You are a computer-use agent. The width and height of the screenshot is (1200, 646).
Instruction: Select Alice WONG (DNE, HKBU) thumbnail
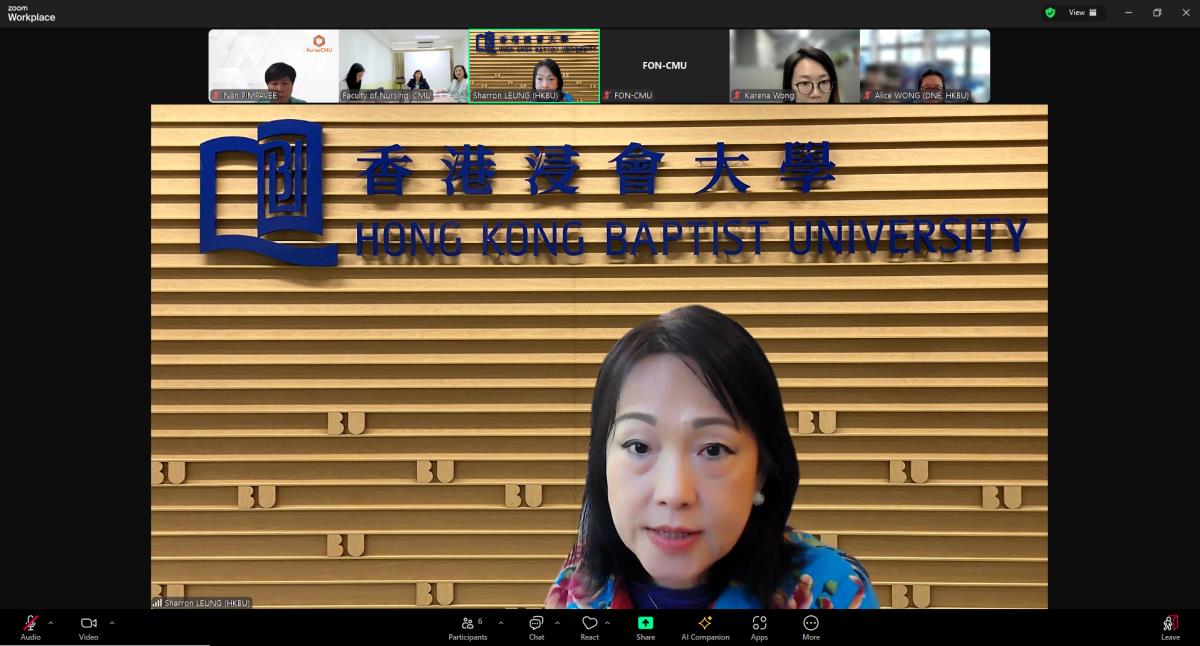925,66
